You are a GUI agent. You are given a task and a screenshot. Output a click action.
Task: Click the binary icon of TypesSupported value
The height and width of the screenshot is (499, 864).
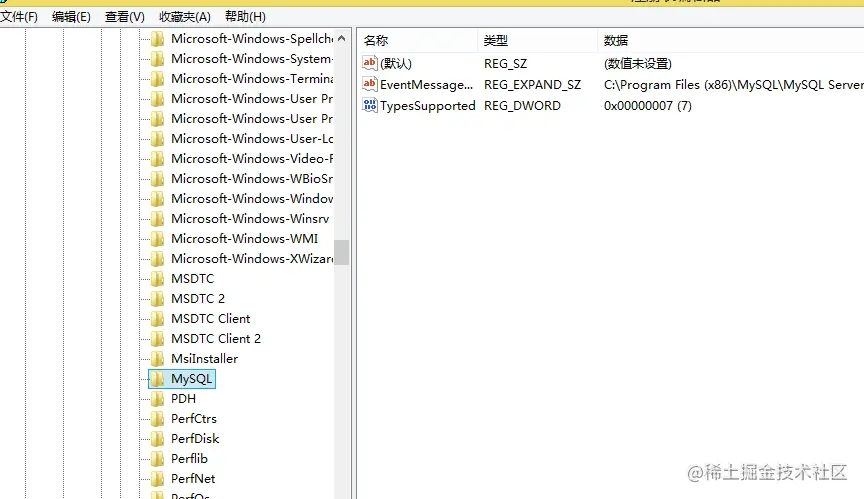pyautogui.click(x=370, y=105)
